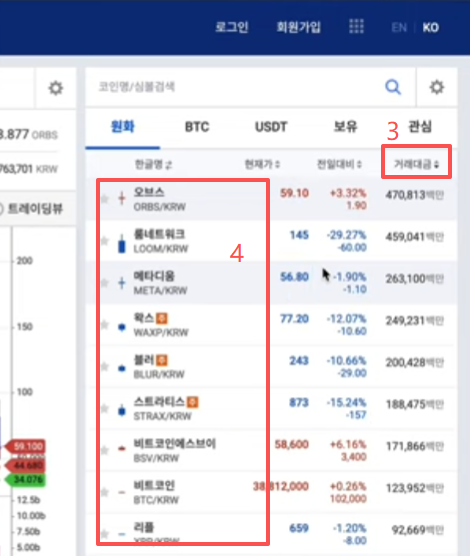Click the search magnifier icon

(393, 87)
